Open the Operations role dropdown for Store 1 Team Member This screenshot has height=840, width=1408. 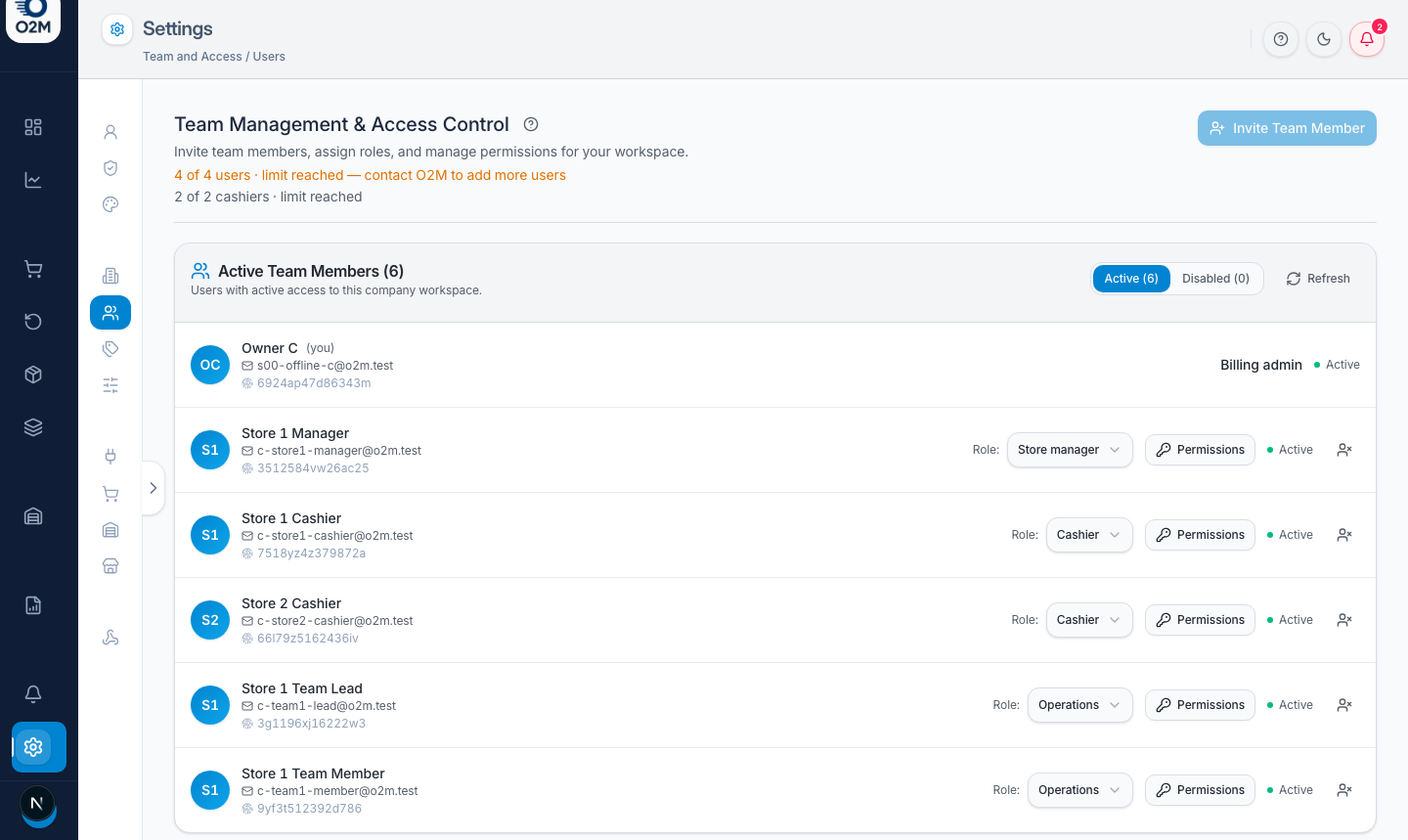click(1079, 790)
